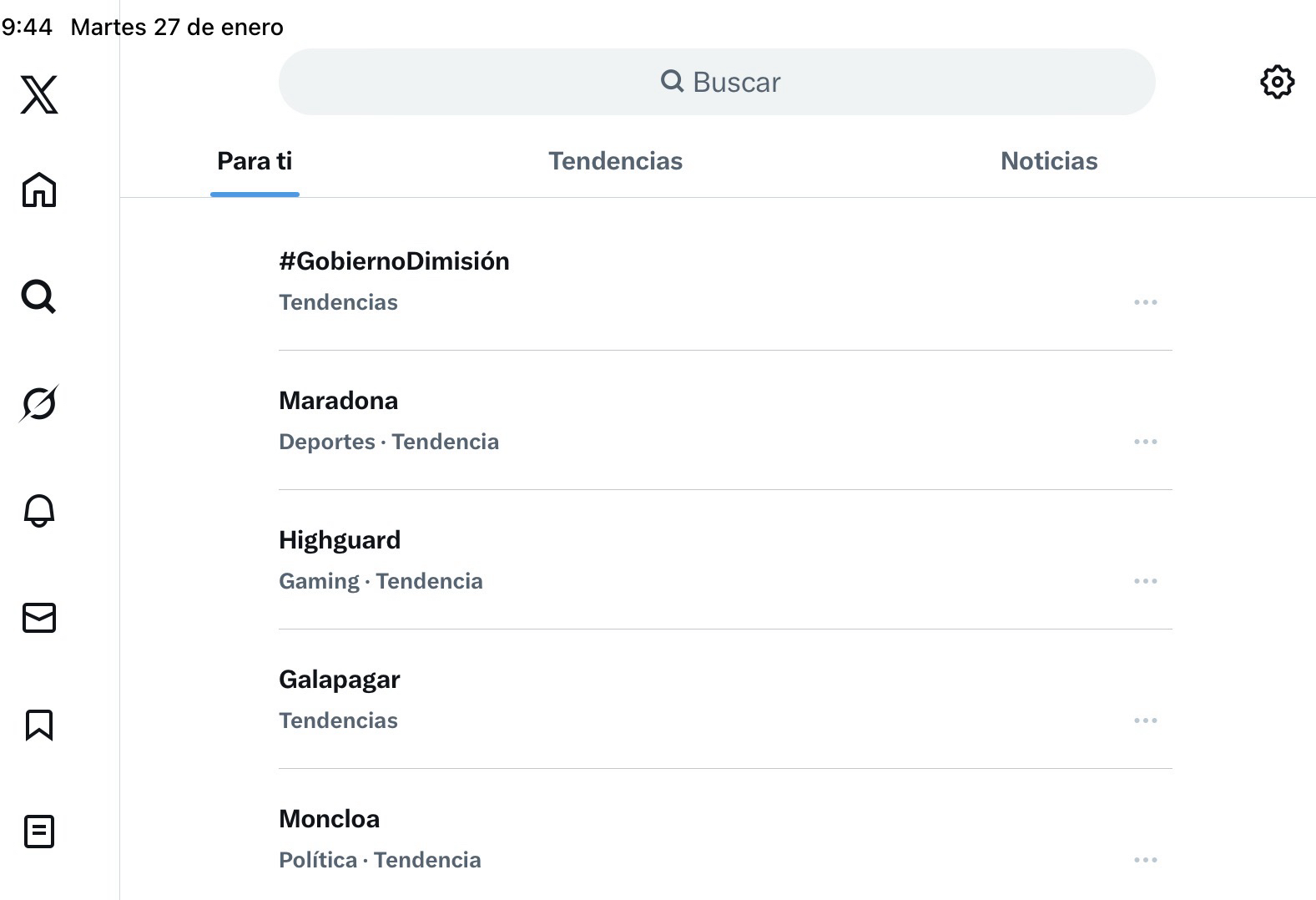The height and width of the screenshot is (900, 1316).
Task: Open the #GobiernoDimisión trending topic
Action: 394,261
